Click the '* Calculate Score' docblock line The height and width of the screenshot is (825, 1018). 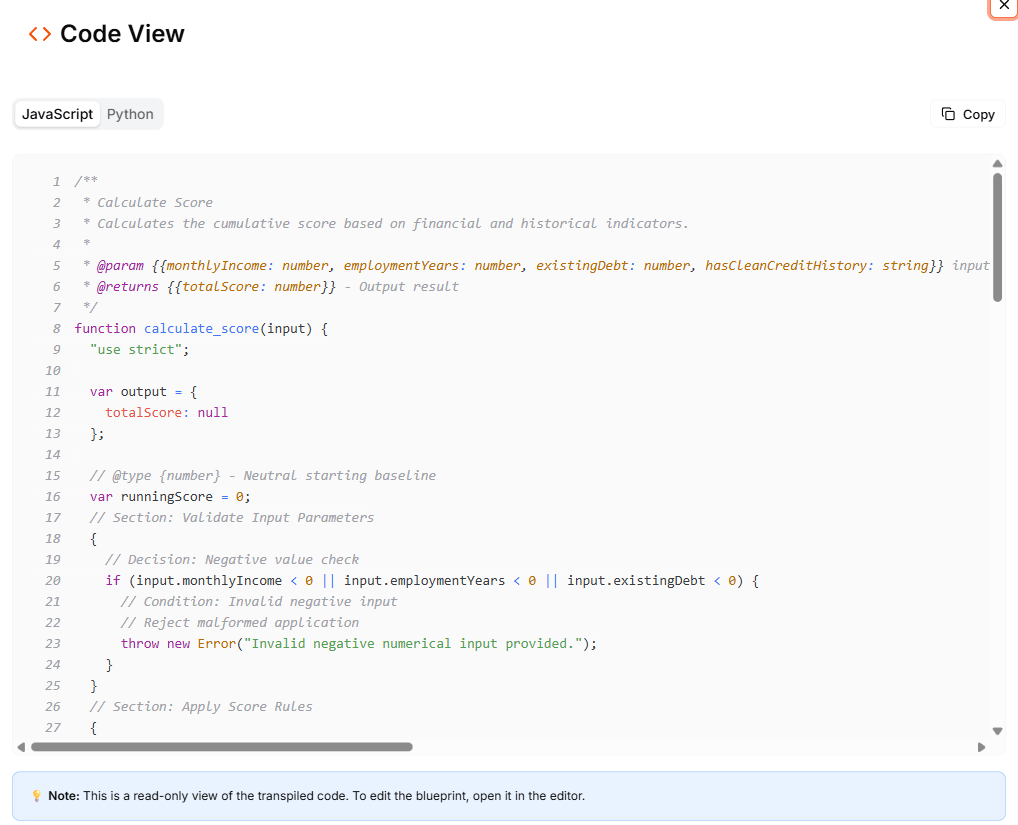pyautogui.click(x=147, y=203)
